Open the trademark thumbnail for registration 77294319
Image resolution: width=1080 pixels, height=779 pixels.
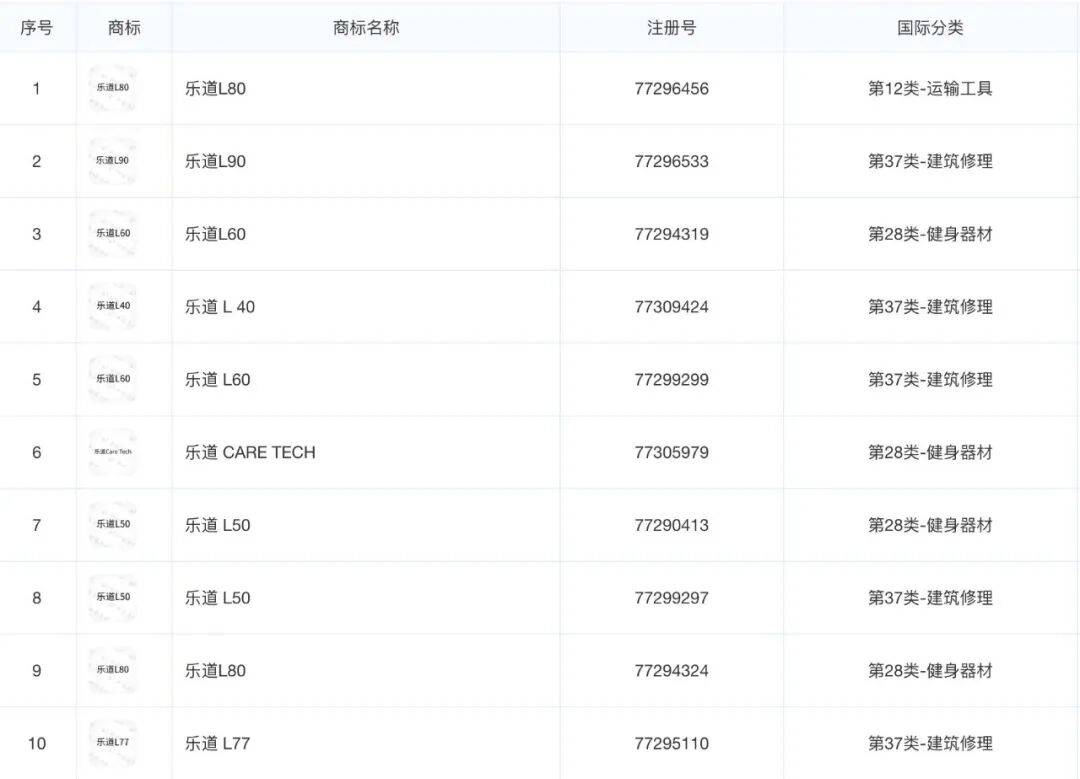tap(112, 234)
